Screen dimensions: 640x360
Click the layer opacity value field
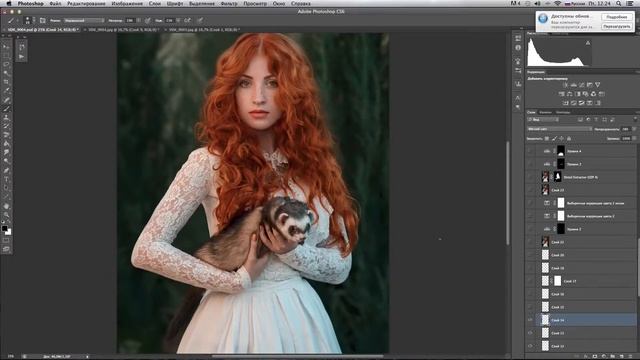pos(626,129)
